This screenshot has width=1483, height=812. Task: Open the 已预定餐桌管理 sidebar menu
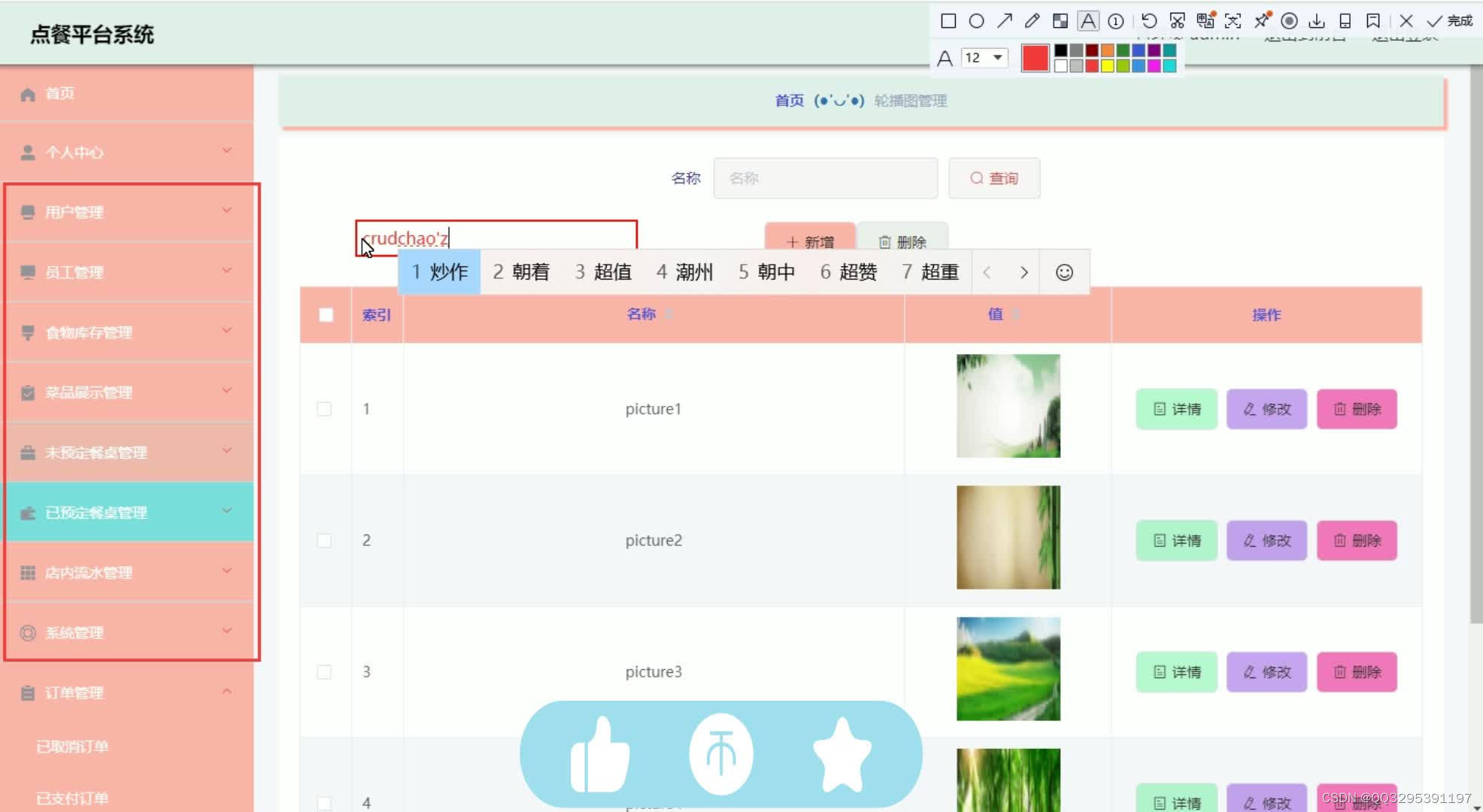coord(128,513)
